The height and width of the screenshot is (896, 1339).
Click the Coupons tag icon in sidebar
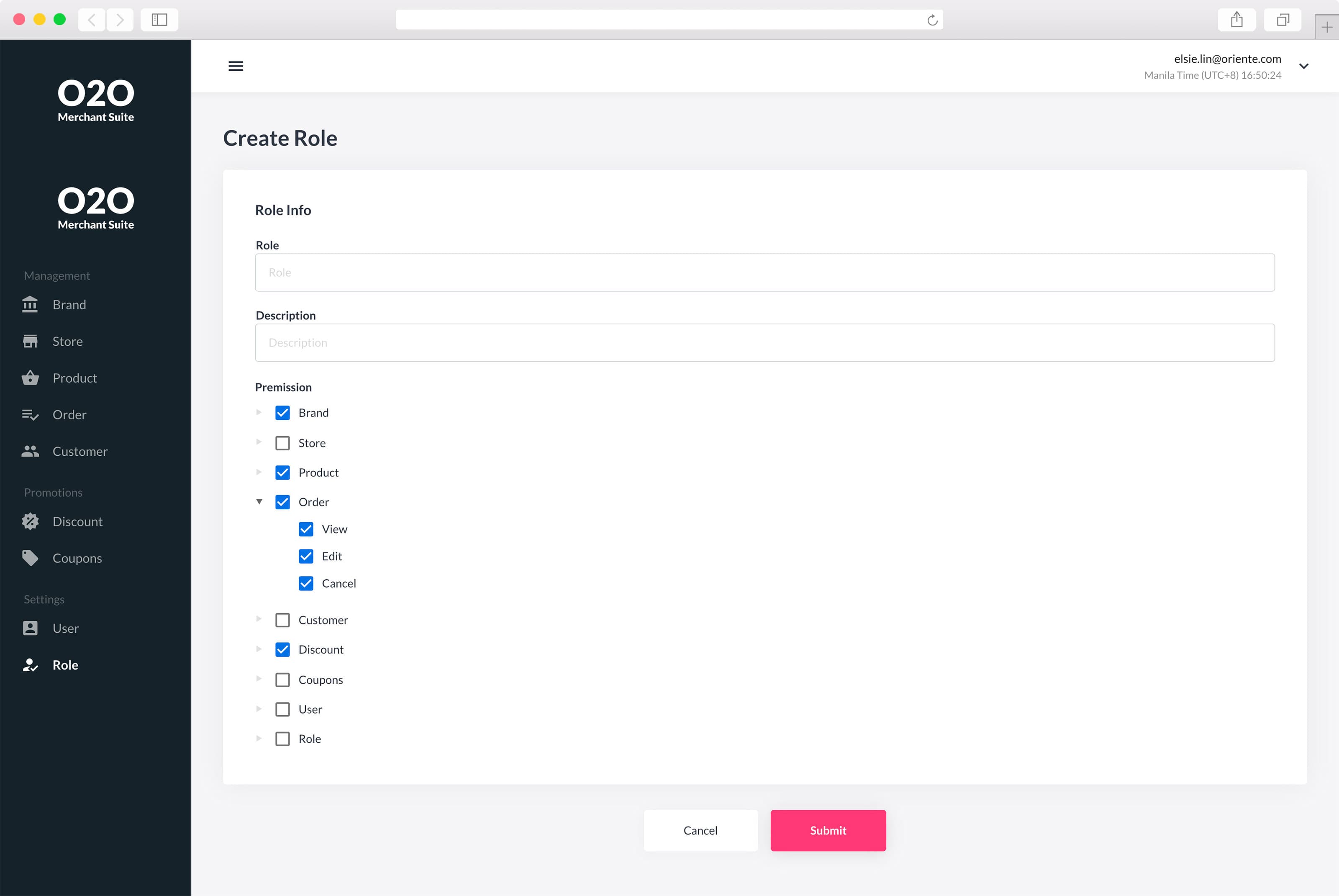coord(30,558)
